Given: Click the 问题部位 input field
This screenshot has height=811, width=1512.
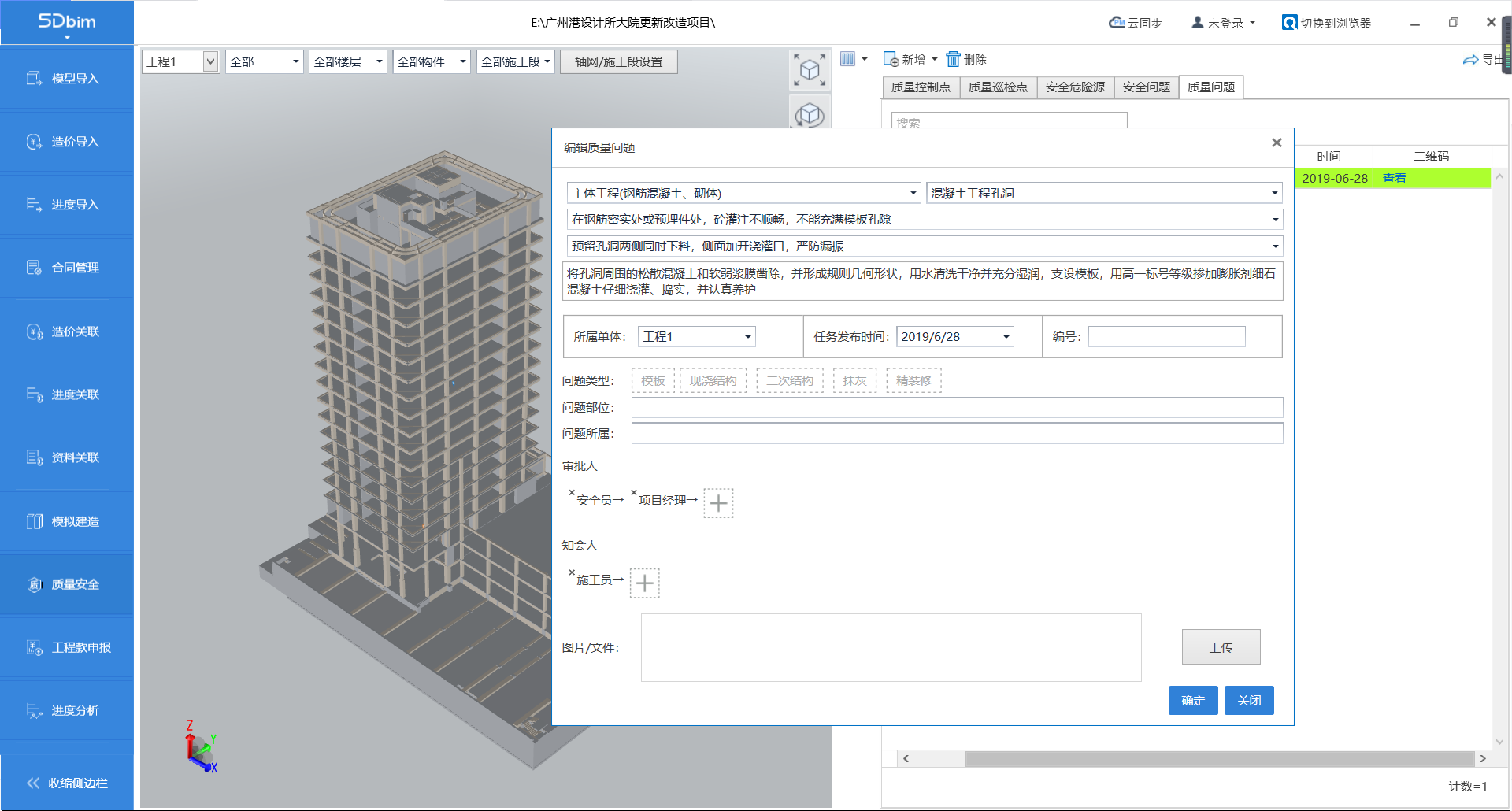Looking at the screenshot, I should coord(957,408).
